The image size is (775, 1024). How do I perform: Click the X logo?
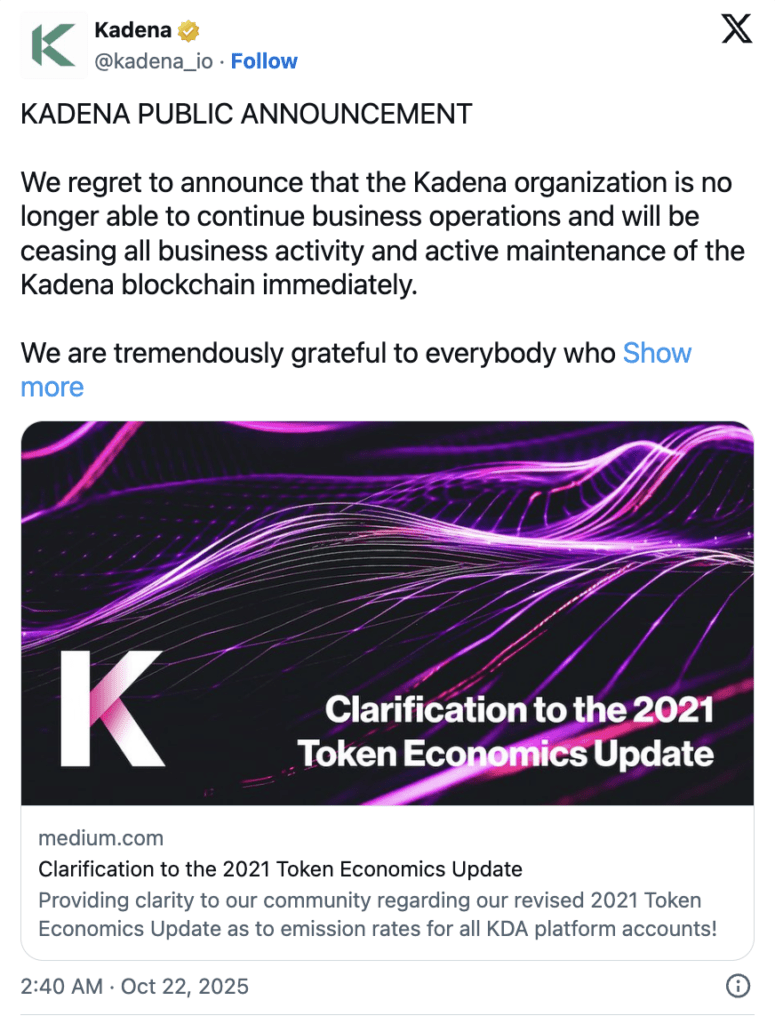tap(737, 30)
